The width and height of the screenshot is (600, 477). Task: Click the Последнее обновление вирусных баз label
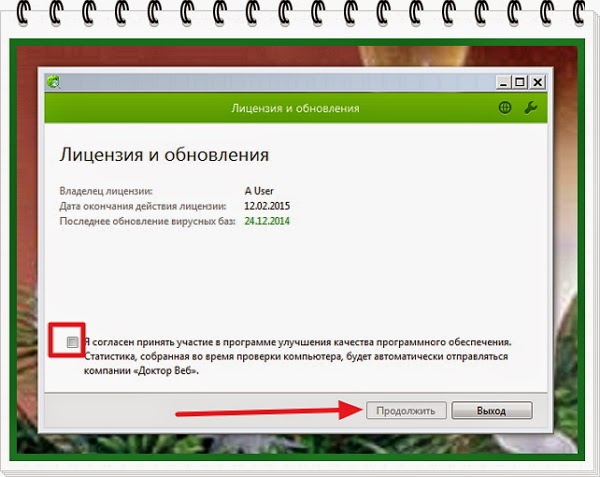(x=147, y=221)
